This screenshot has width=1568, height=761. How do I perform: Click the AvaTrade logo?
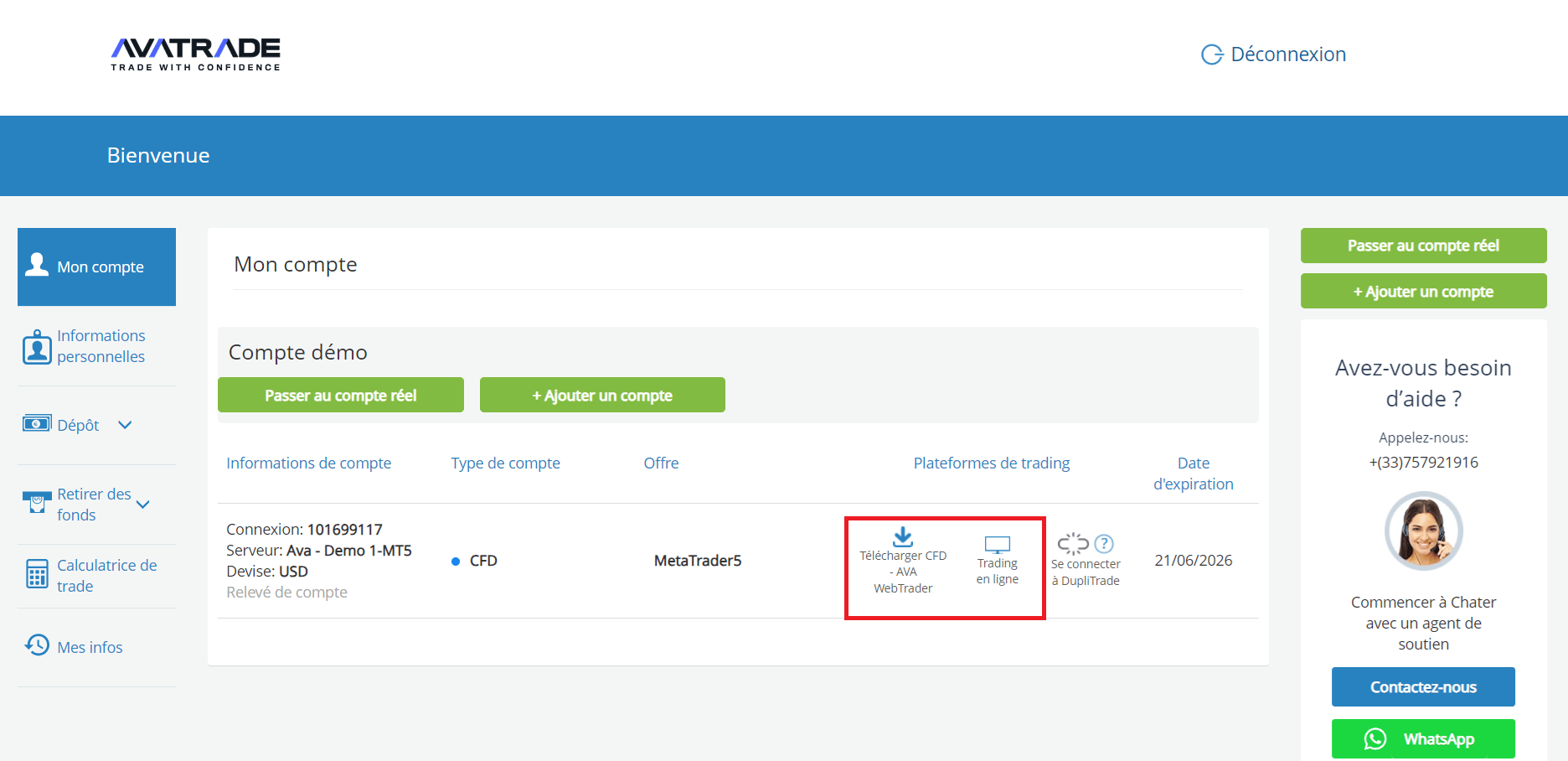(195, 54)
